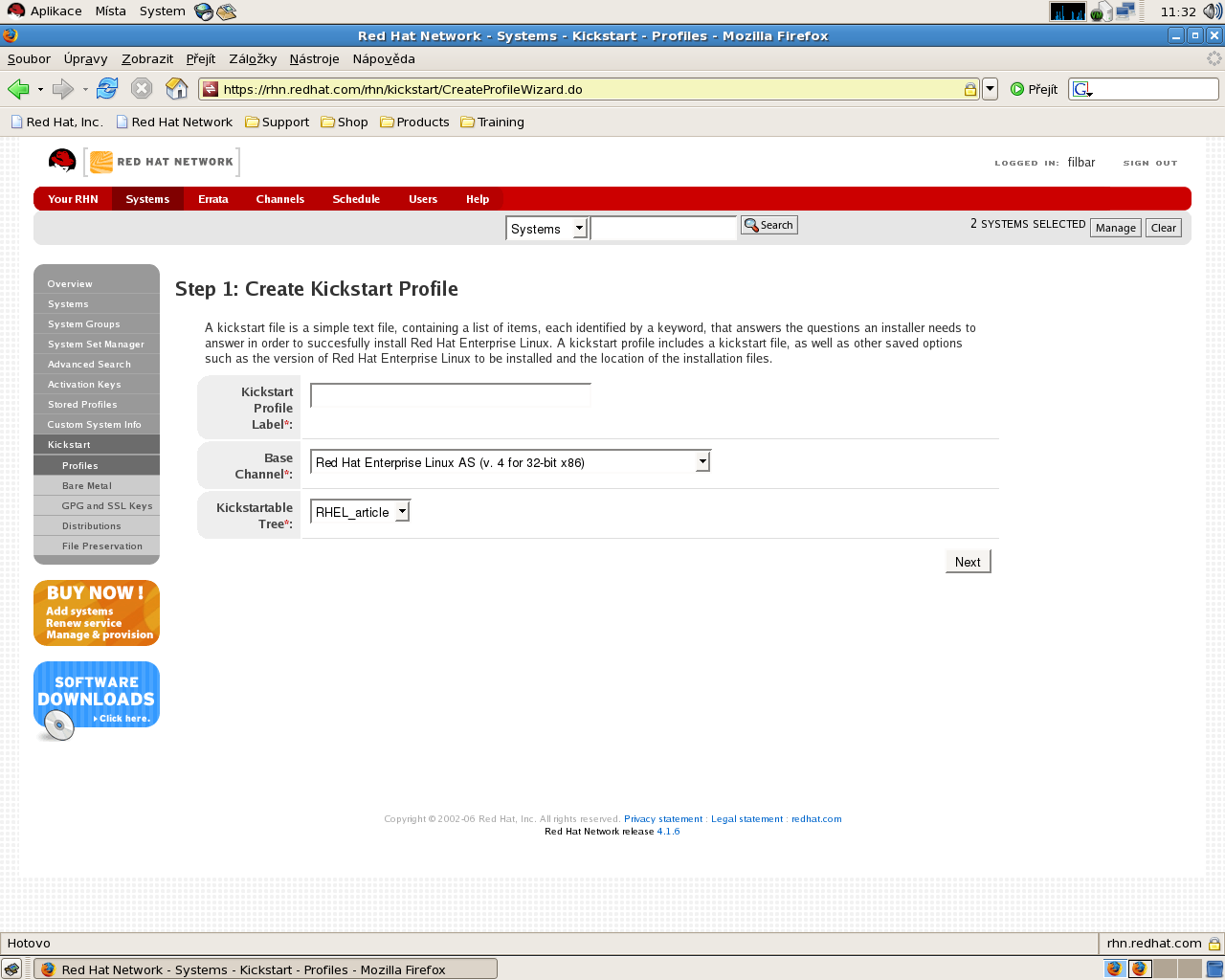
Task: Open the Support bookmark folder
Action: [x=278, y=122]
